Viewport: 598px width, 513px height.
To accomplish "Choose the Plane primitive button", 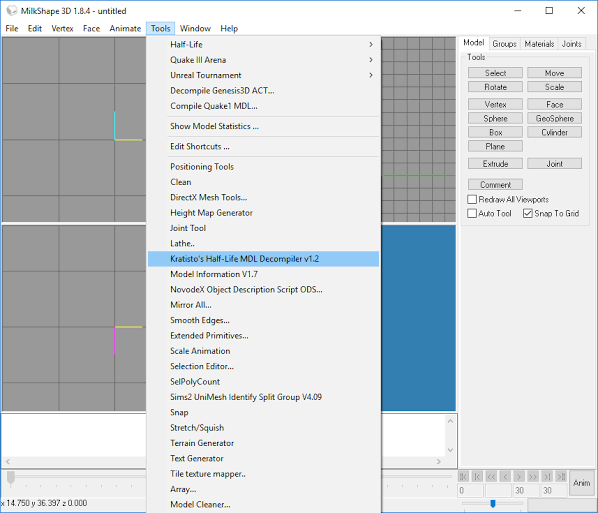I will point(495,146).
